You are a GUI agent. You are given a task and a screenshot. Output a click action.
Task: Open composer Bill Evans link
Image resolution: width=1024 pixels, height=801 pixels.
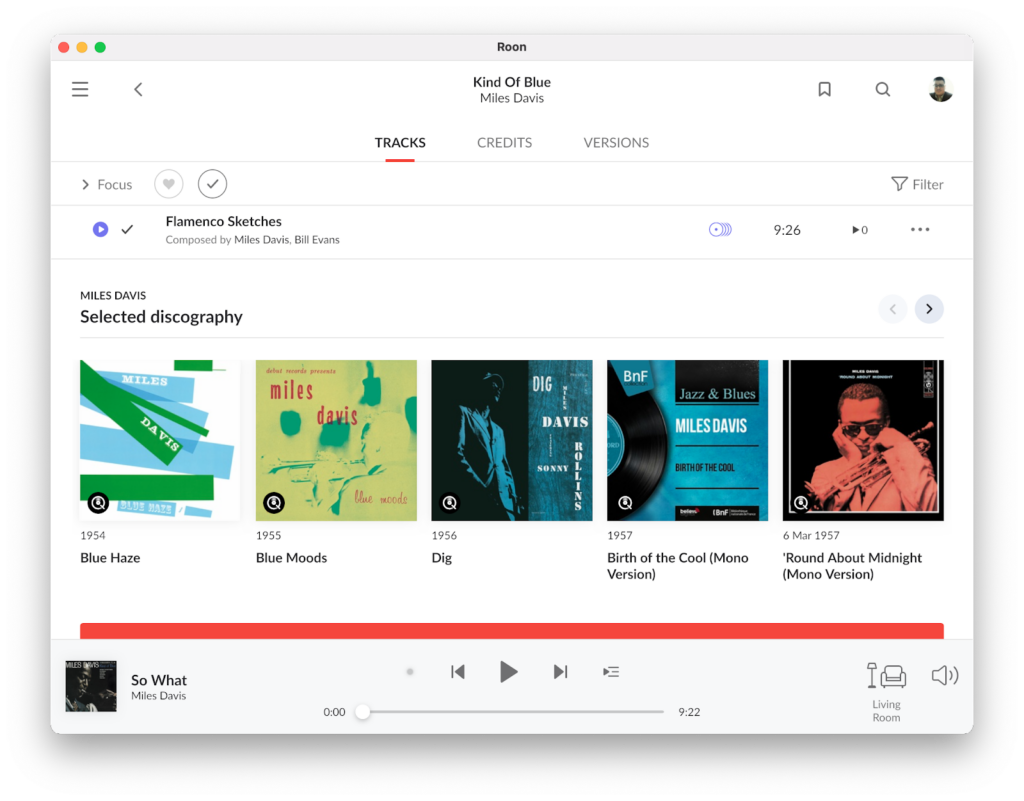pos(317,240)
